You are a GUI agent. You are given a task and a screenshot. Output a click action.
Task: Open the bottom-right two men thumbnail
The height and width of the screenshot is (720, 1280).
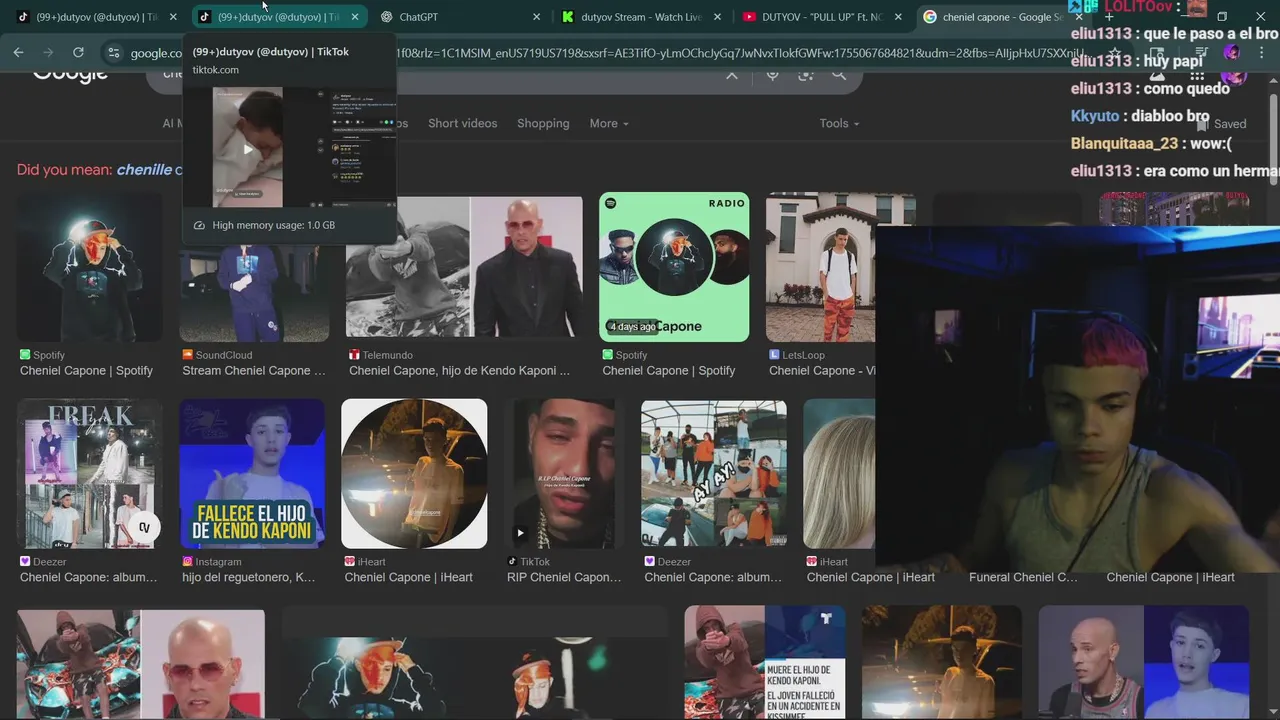pos(1143,662)
